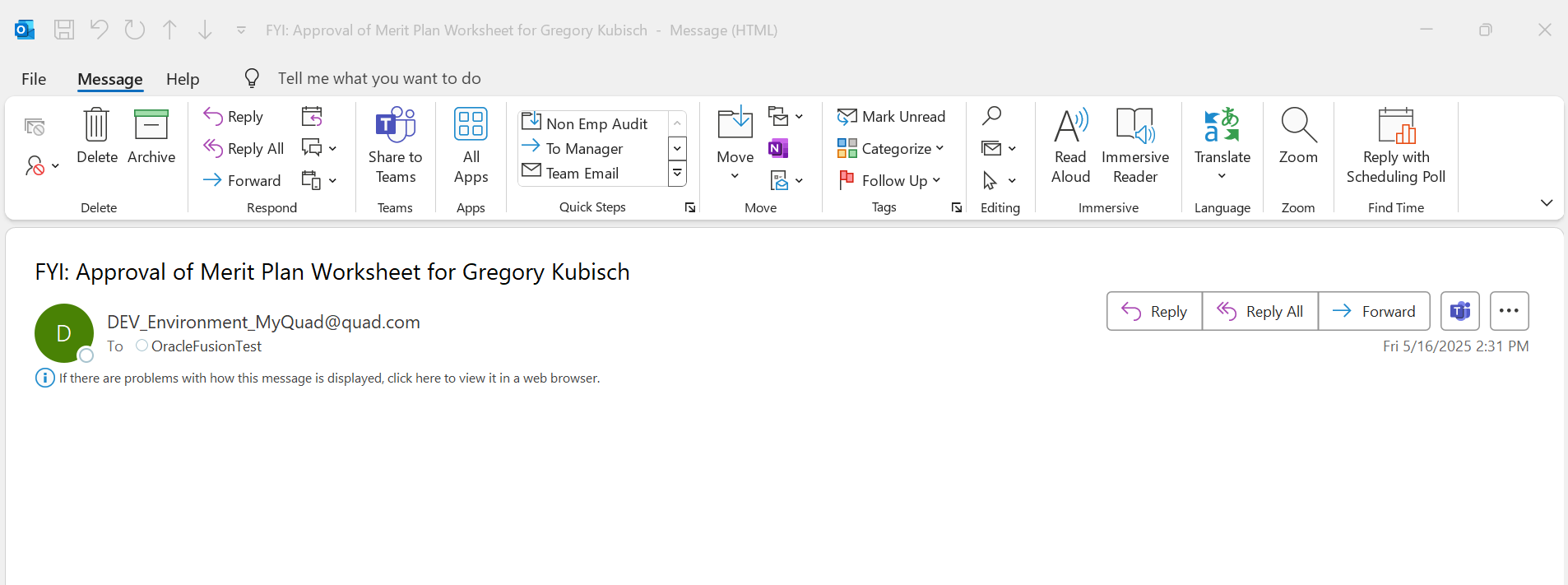Click Reply with Scheduling Poll
Screen dimensions: 1568x585
point(1396,146)
